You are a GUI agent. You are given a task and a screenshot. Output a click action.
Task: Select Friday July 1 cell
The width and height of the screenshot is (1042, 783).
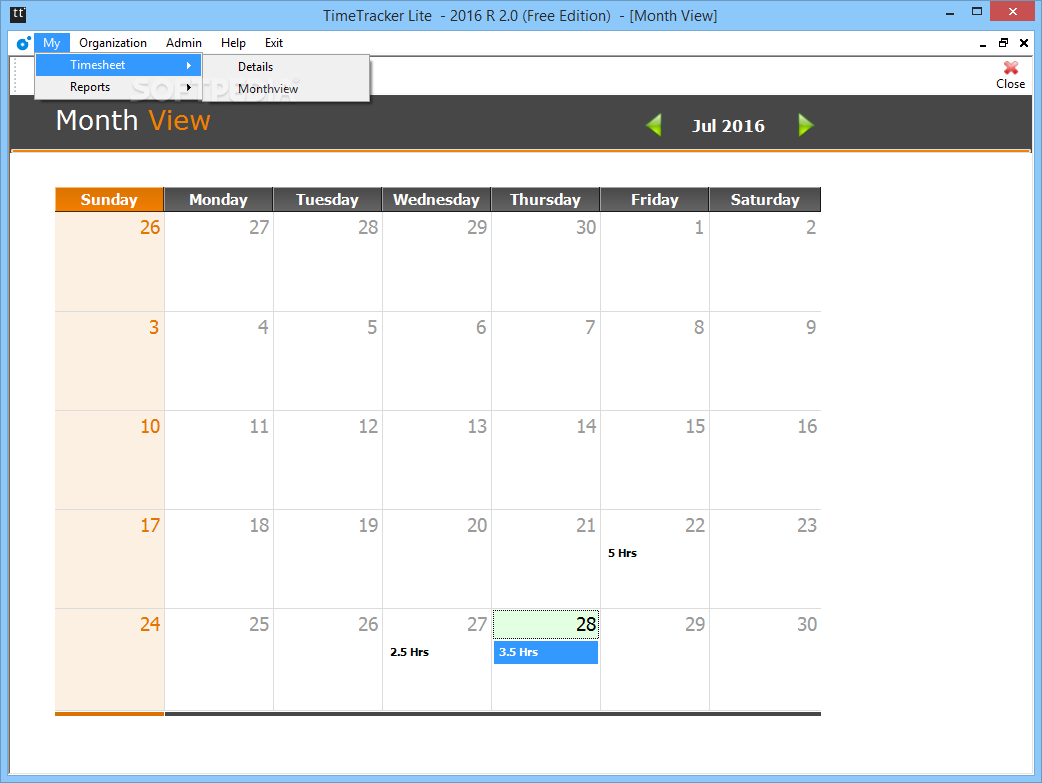(x=655, y=261)
